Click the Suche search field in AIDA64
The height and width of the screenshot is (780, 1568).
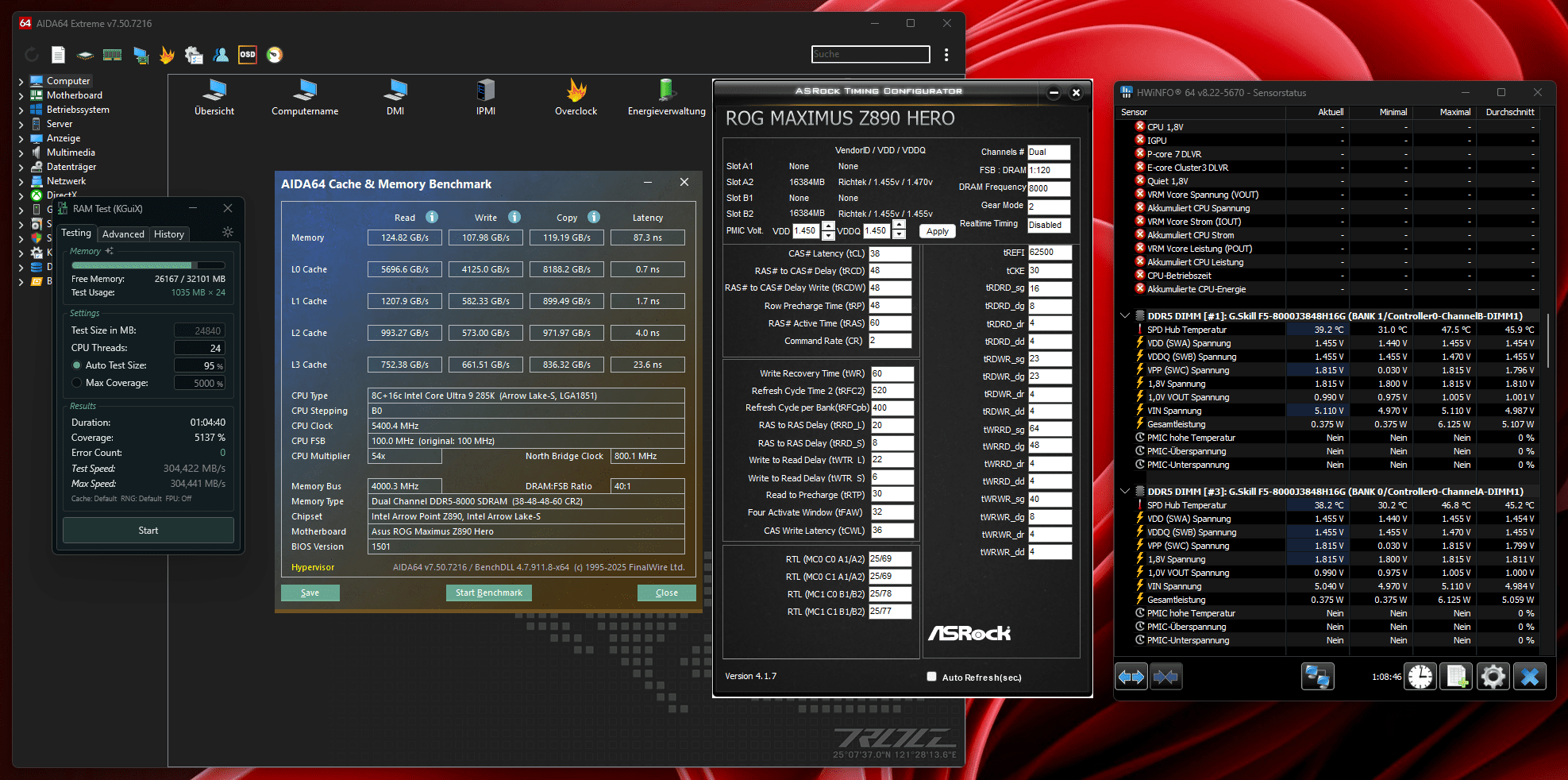tap(871, 54)
